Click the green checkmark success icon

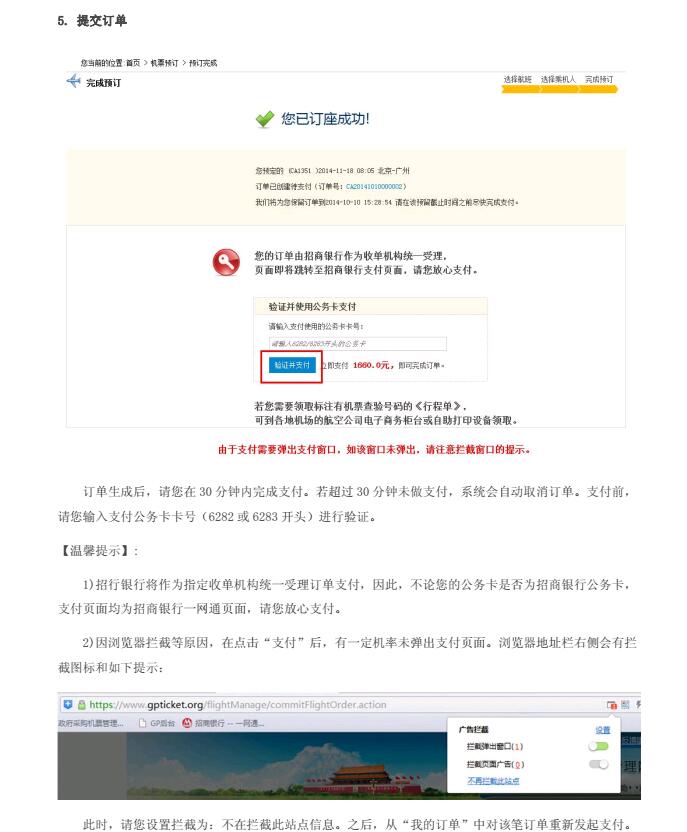coord(264,119)
